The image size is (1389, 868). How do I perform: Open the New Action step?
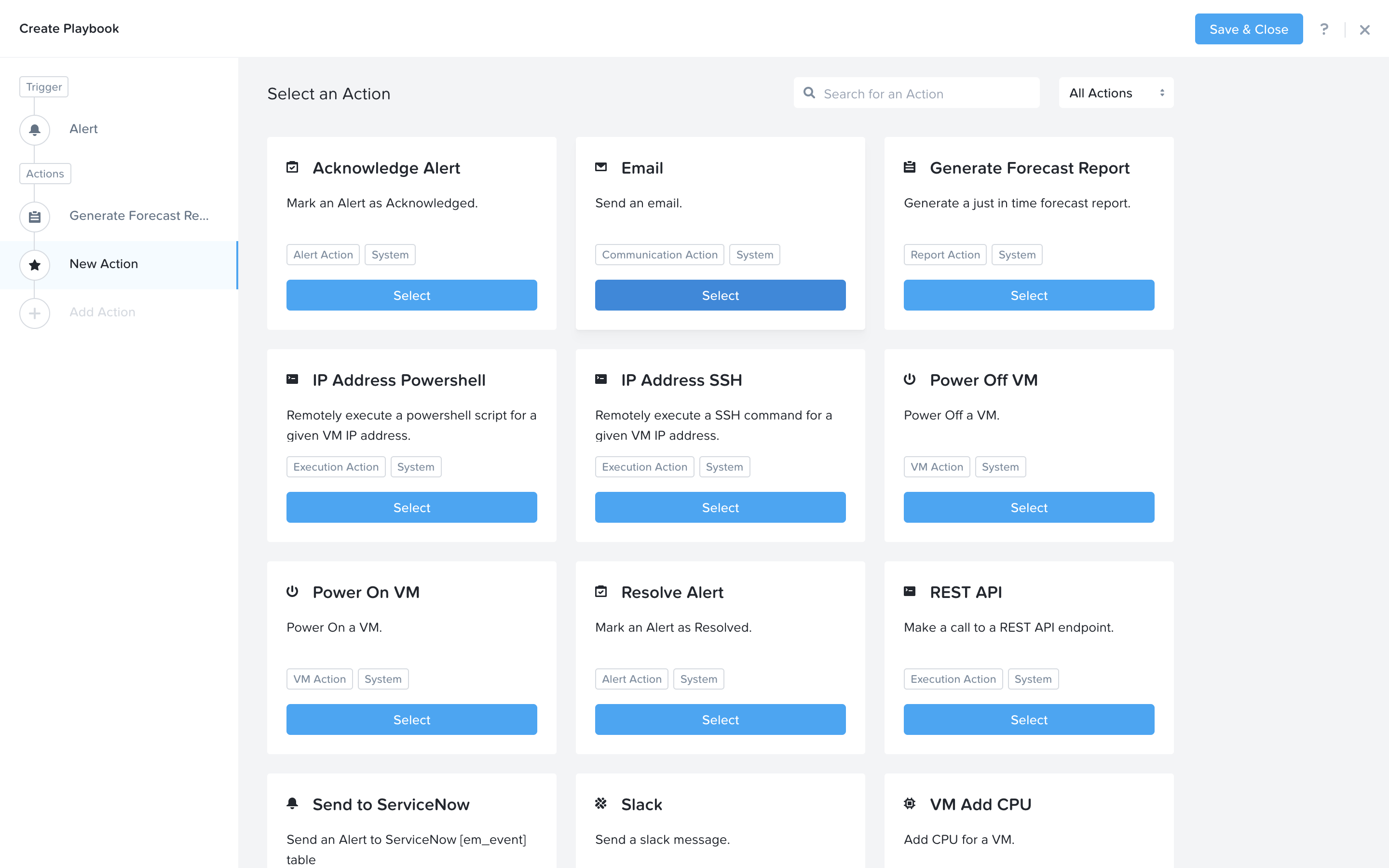tap(119, 265)
